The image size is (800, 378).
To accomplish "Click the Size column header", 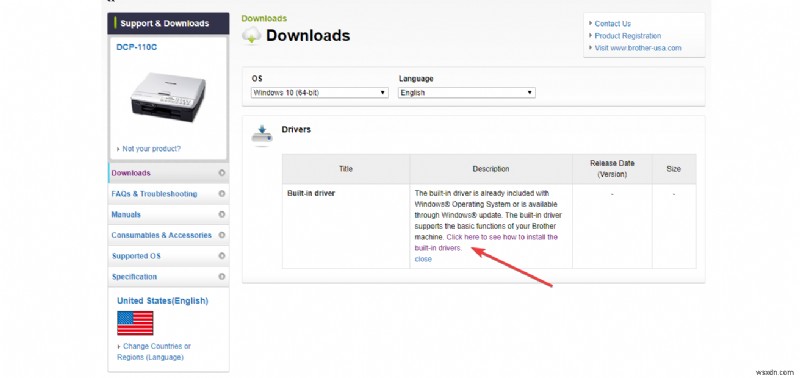I will (x=673, y=169).
